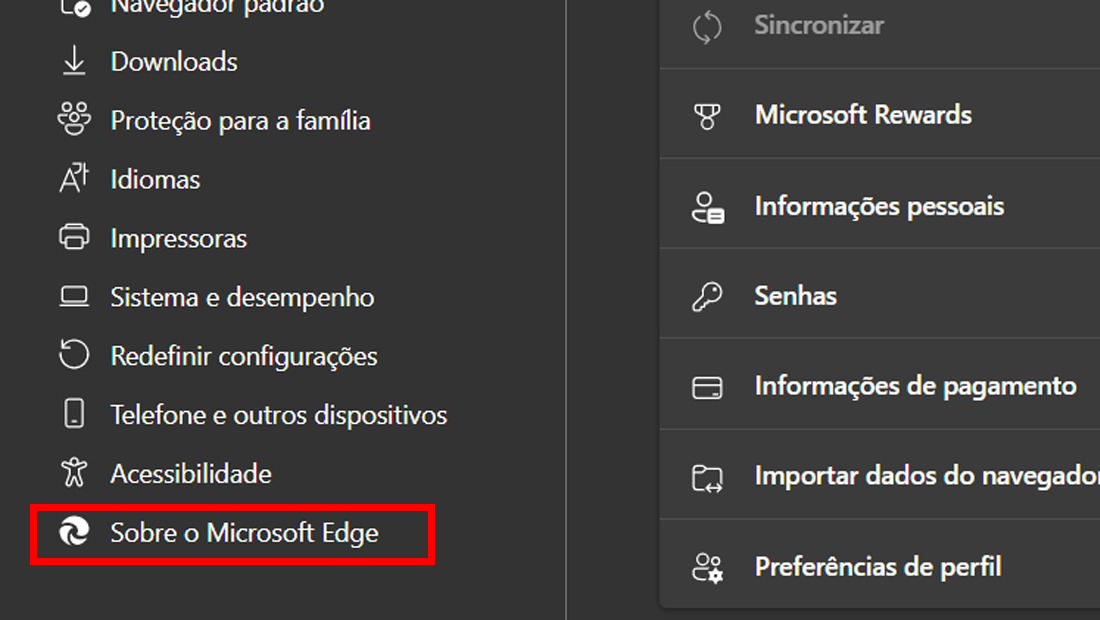Screen dimensions: 1100x620
Task: Select the Sistema e desempenho monitor icon
Action: coord(73,297)
